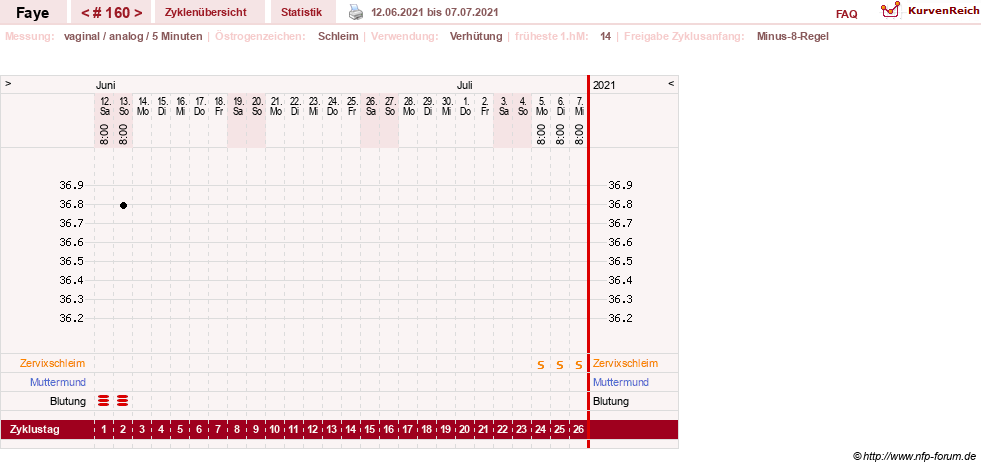Image resolution: width=981 pixels, height=468 pixels.
Task: Select cycle day 1 in the Zyklustag row
Action: (104, 430)
